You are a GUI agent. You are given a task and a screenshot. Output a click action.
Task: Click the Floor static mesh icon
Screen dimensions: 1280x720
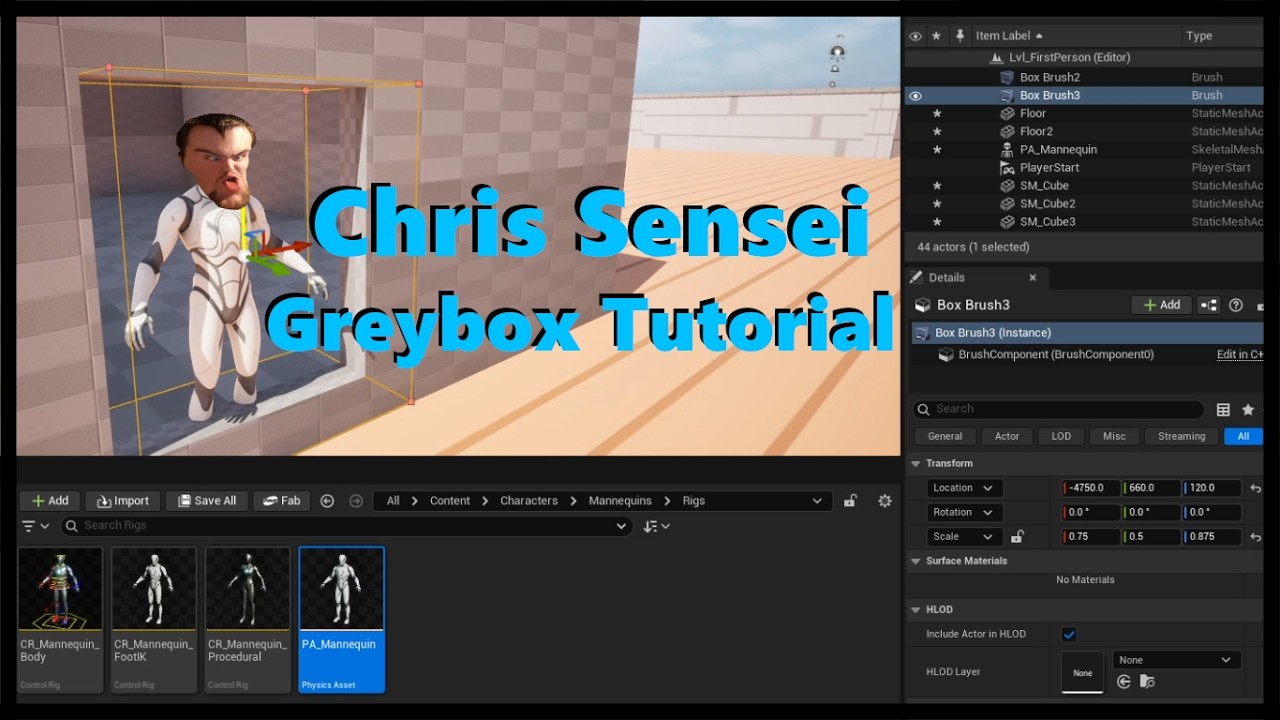tap(1007, 113)
